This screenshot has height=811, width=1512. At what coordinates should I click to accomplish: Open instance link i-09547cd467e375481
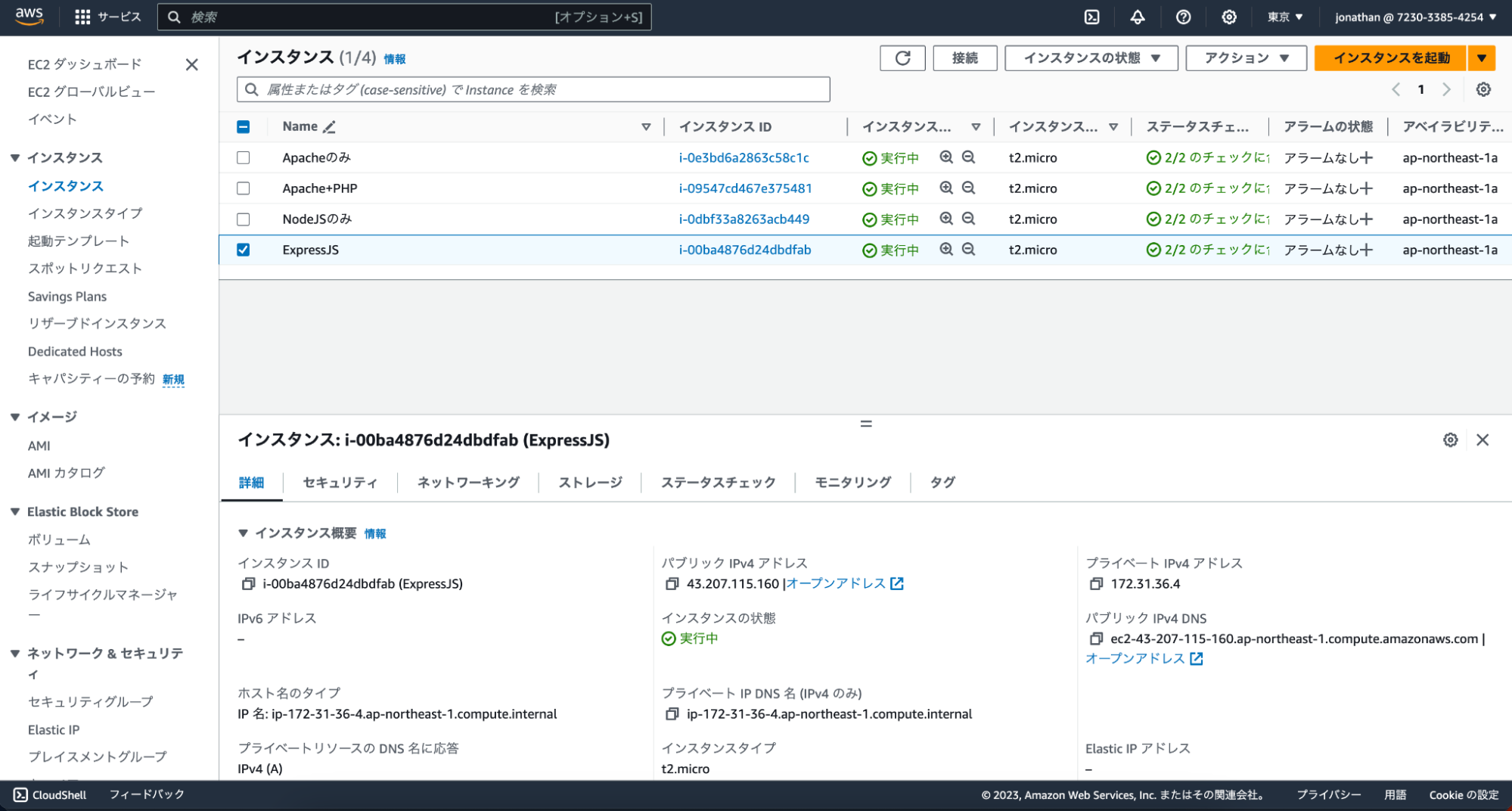tap(745, 188)
